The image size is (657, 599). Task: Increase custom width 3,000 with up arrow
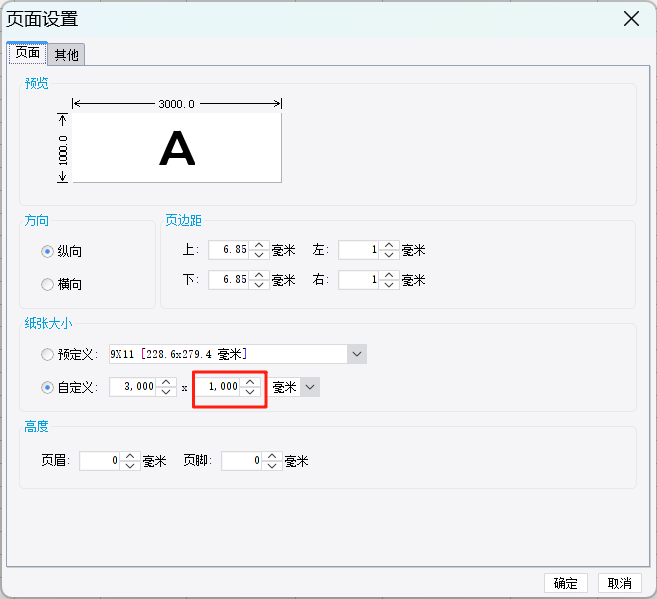point(166,382)
